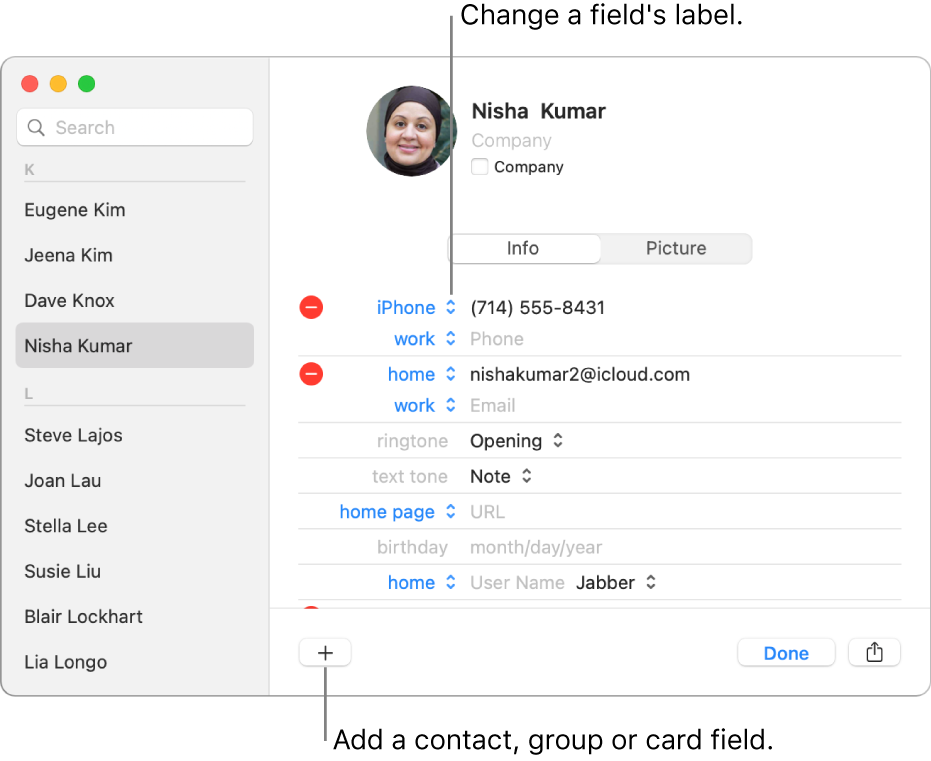Select Nisha Kumar in contacts list
Screen dimensions: 931x761
click(135, 345)
